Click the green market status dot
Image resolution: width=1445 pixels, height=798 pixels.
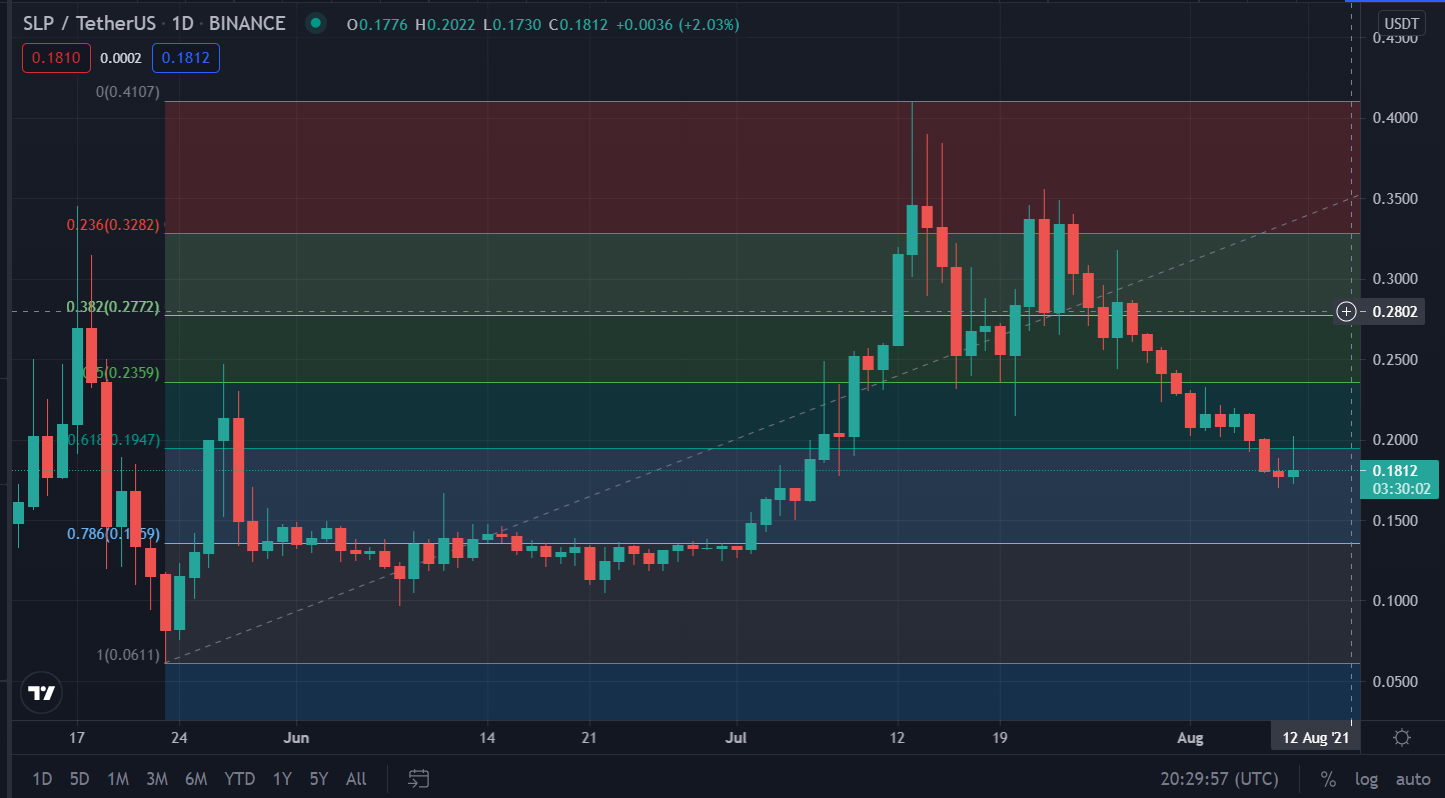click(316, 24)
